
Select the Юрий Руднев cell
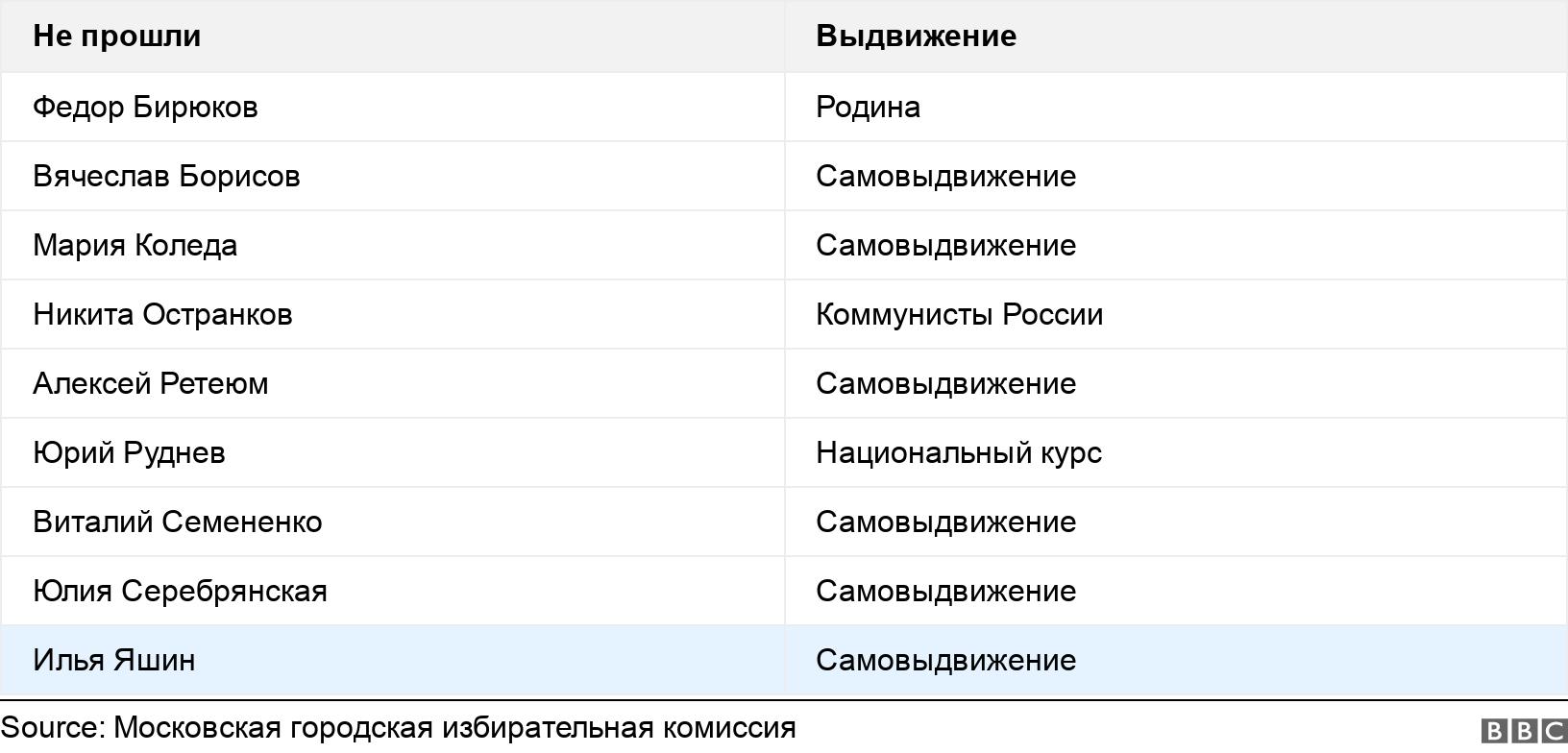pyautogui.click(x=129, y=452)
